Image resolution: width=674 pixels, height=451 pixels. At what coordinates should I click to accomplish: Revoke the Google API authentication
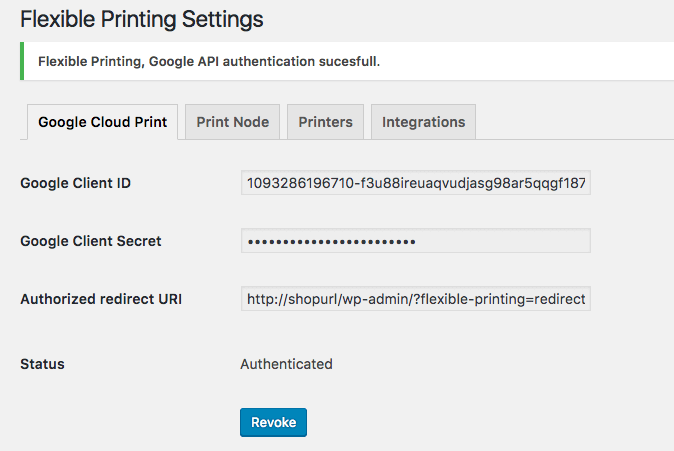273,422
